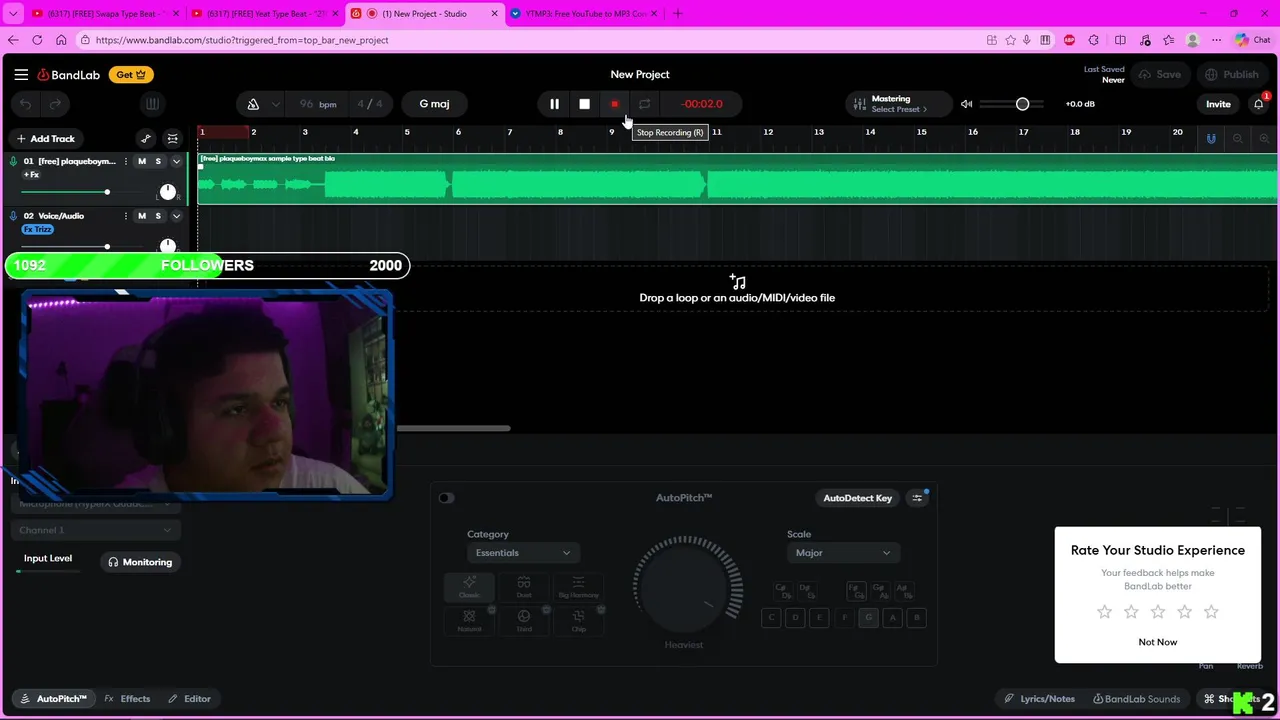Solo track 02 Voice/Audio

(x=158, y=216)
